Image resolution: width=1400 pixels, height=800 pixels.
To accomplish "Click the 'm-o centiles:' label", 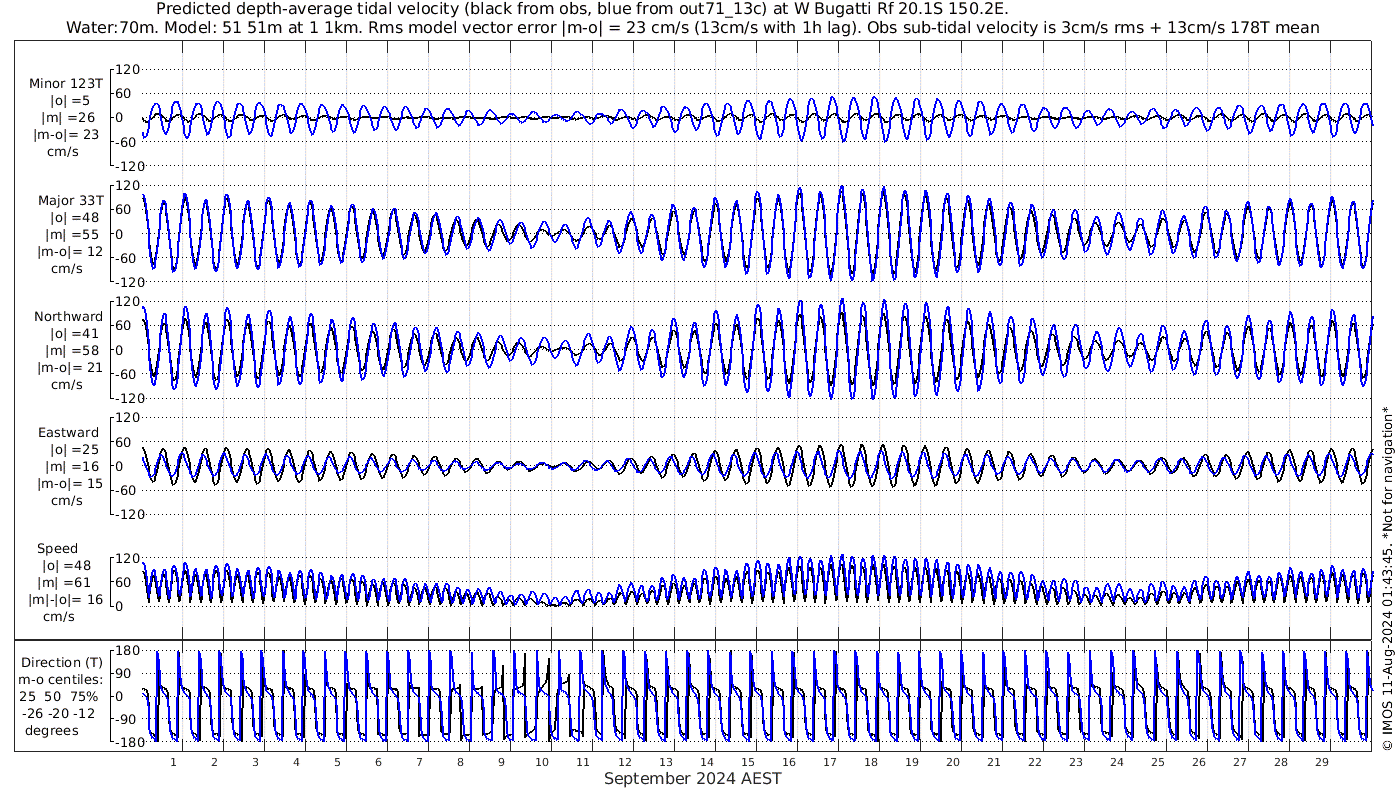I will [59, 679].
